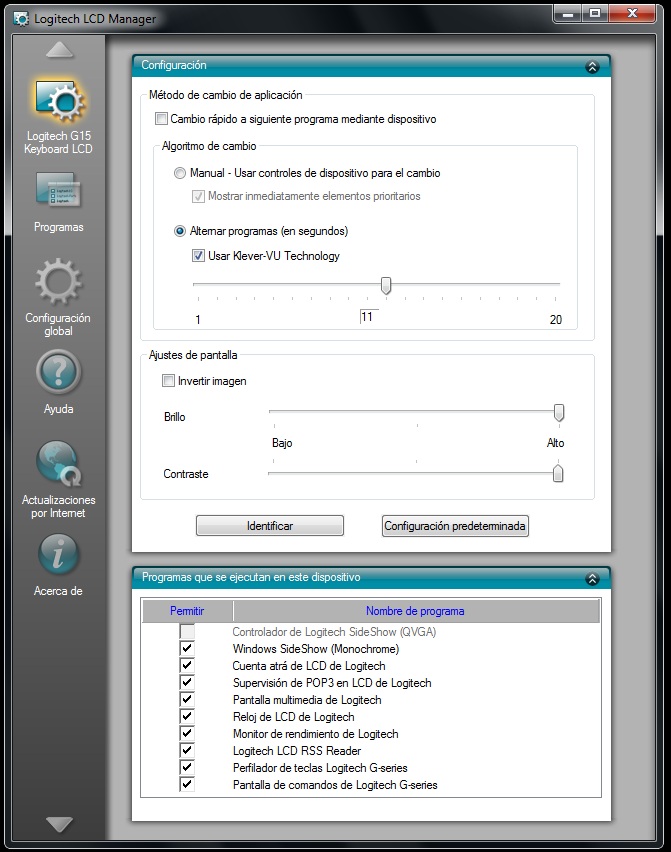Click the Acerca de info icon
Viewport: 671px width, 852px height.
point(58,554)
